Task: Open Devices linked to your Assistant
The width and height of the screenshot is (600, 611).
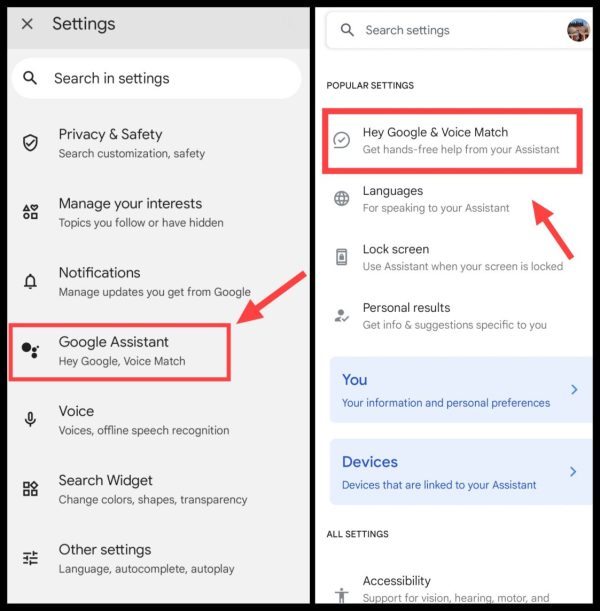Action: coord(461,472)
